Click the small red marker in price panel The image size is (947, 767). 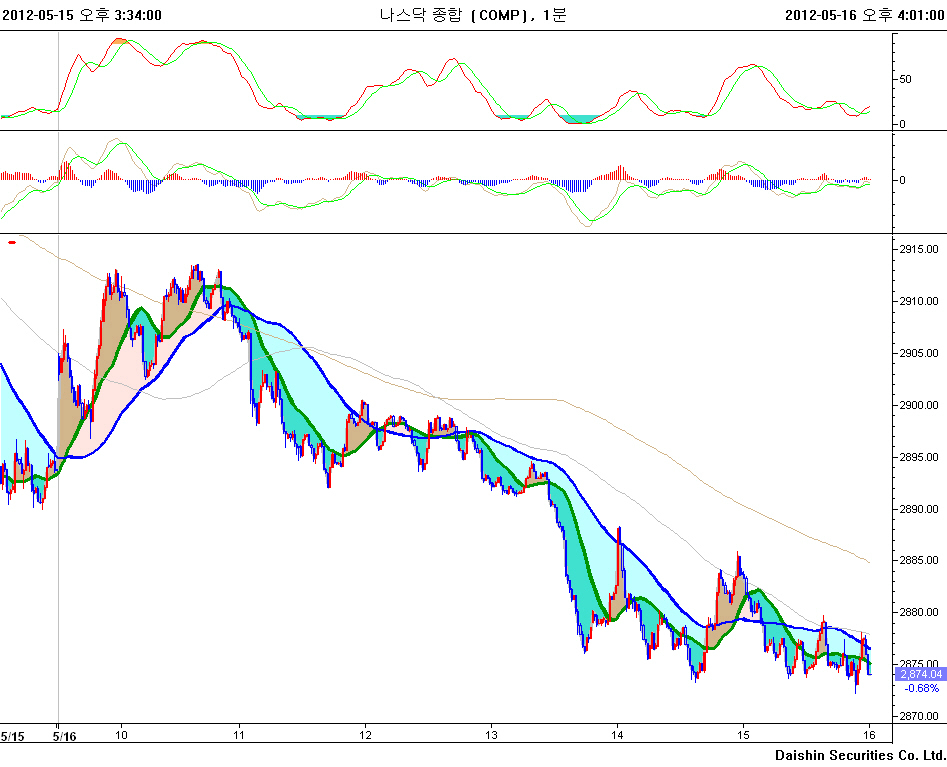(11, 242)
